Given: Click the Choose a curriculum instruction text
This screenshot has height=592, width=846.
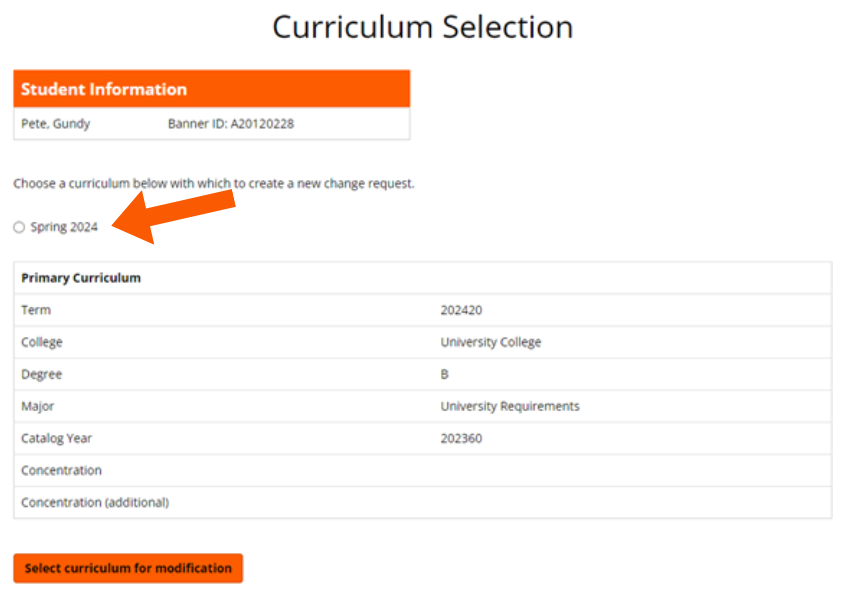Looking at the screenshot, I should [x=213, y=184].
